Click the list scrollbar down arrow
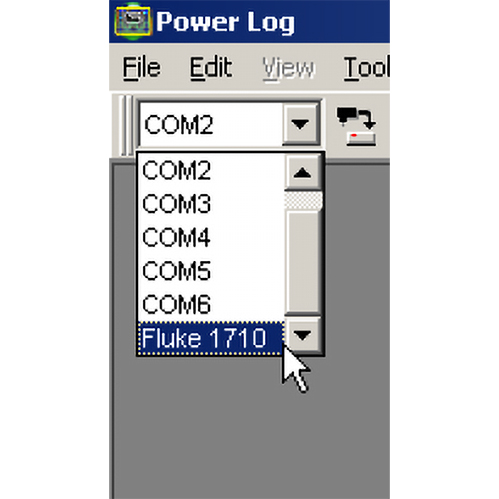This screenshot has width=499, height=499. [303, 335]
